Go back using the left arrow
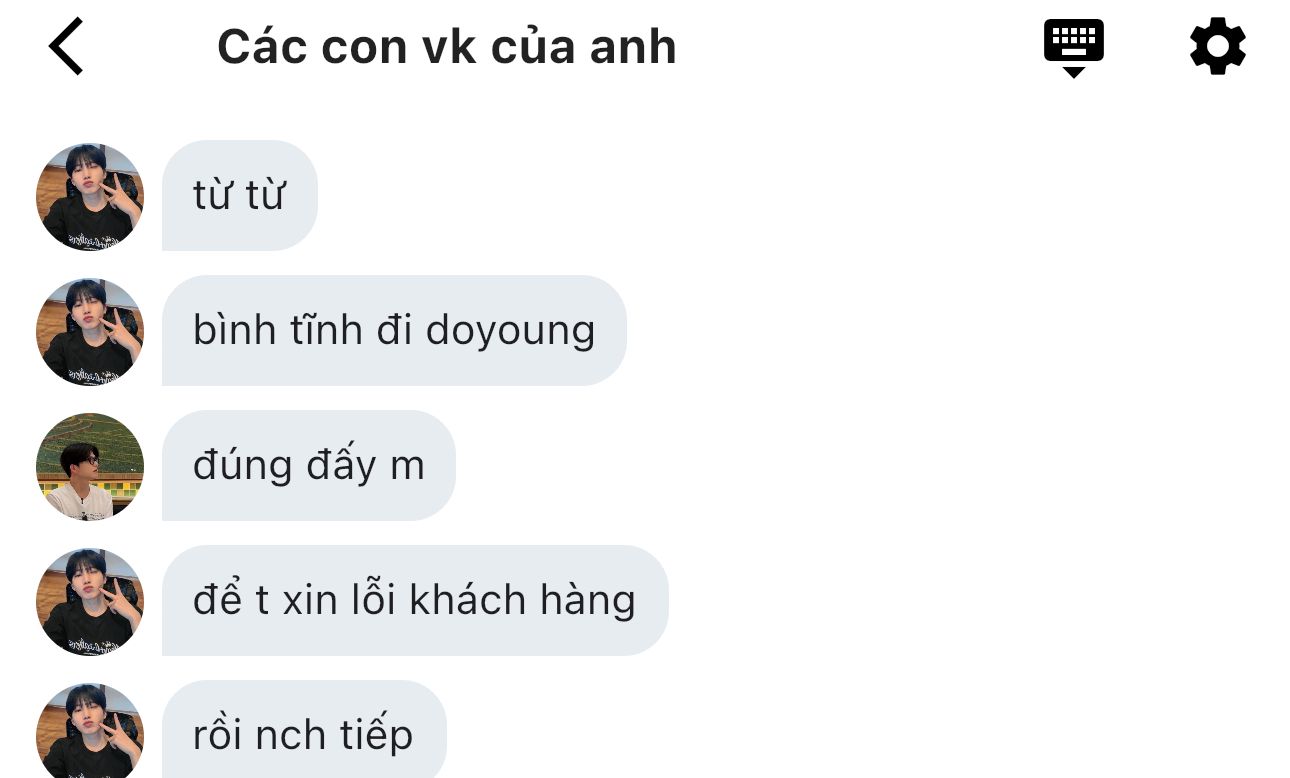This screenshot has width=1290, height=778. [x=66, y=46]
